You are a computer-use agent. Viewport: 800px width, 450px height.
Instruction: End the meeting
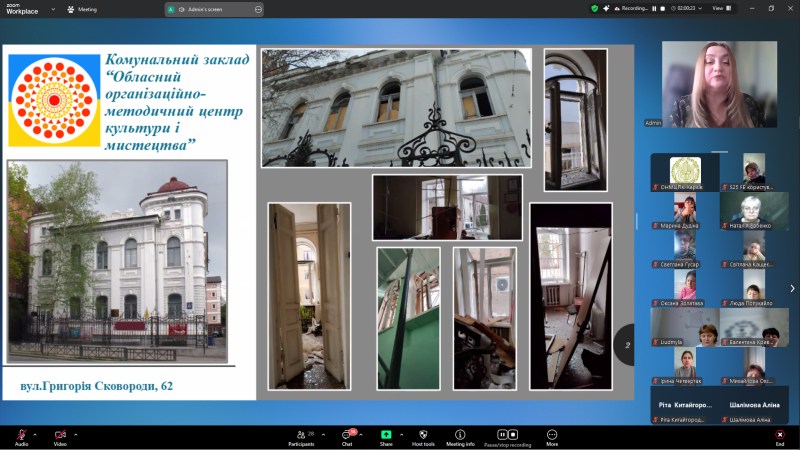780,435
